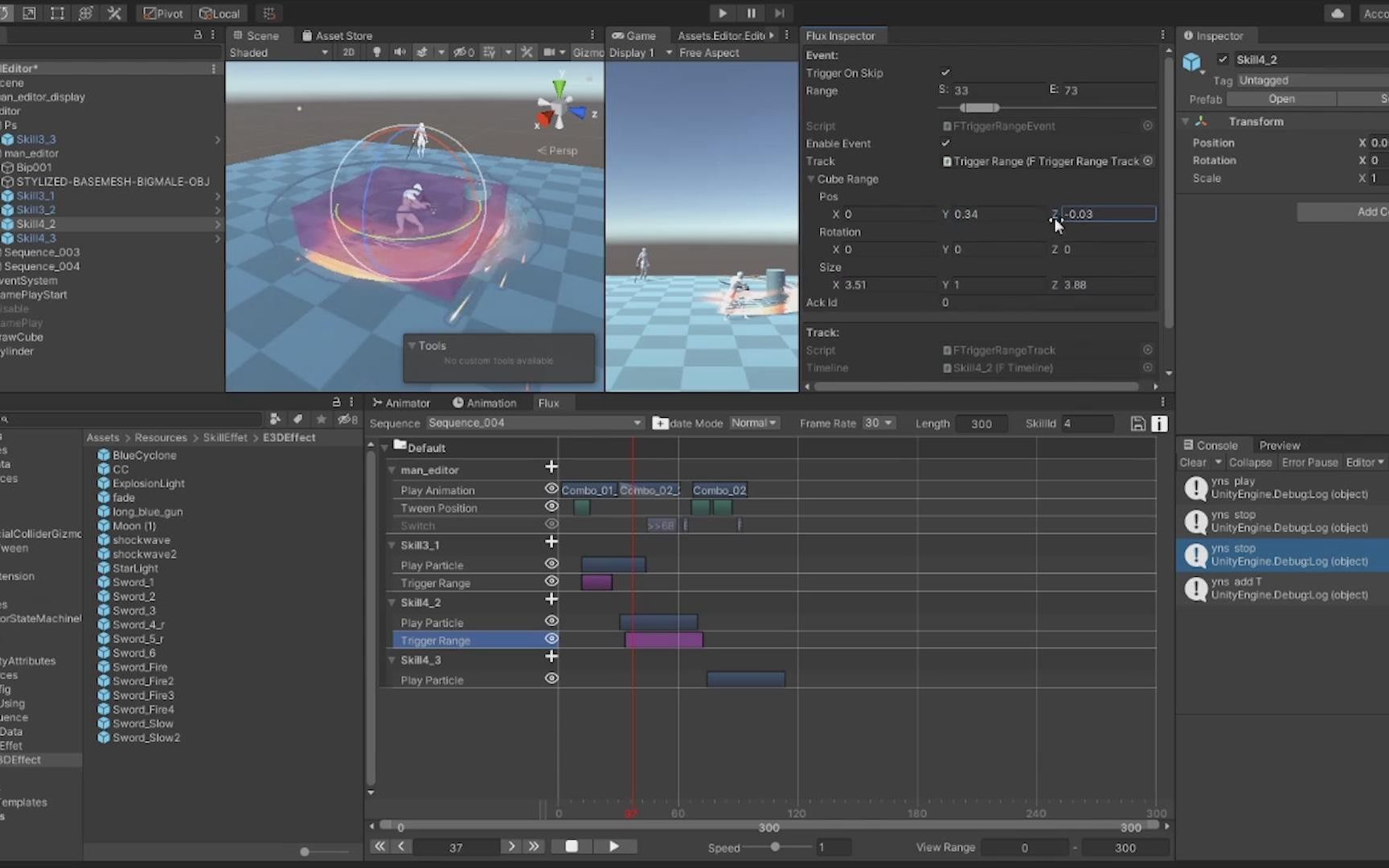This screenshot has height=868, width=1389.
Task: Collapse the Skill4_2 group in the timeline
Action: 391,602
